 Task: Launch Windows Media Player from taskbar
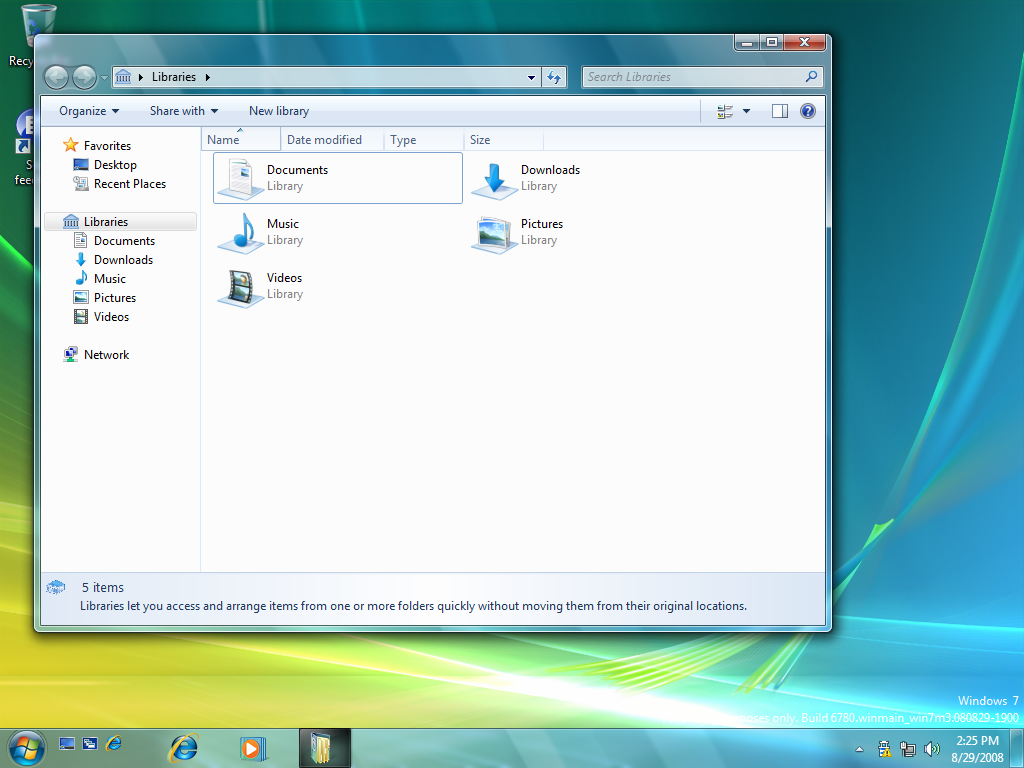tap(252, 747)
